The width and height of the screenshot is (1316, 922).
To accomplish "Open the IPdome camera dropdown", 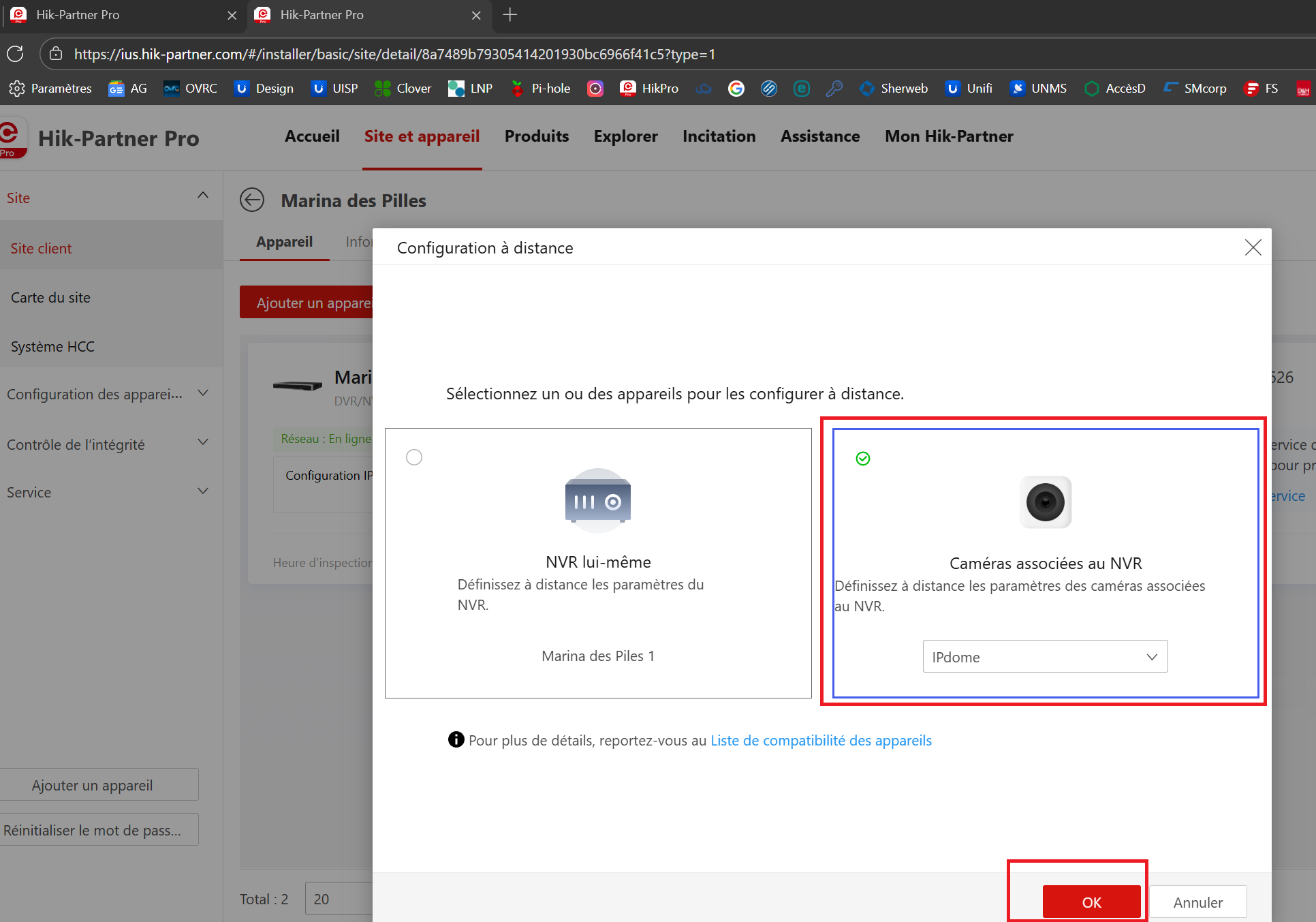I will [1045, 657].
